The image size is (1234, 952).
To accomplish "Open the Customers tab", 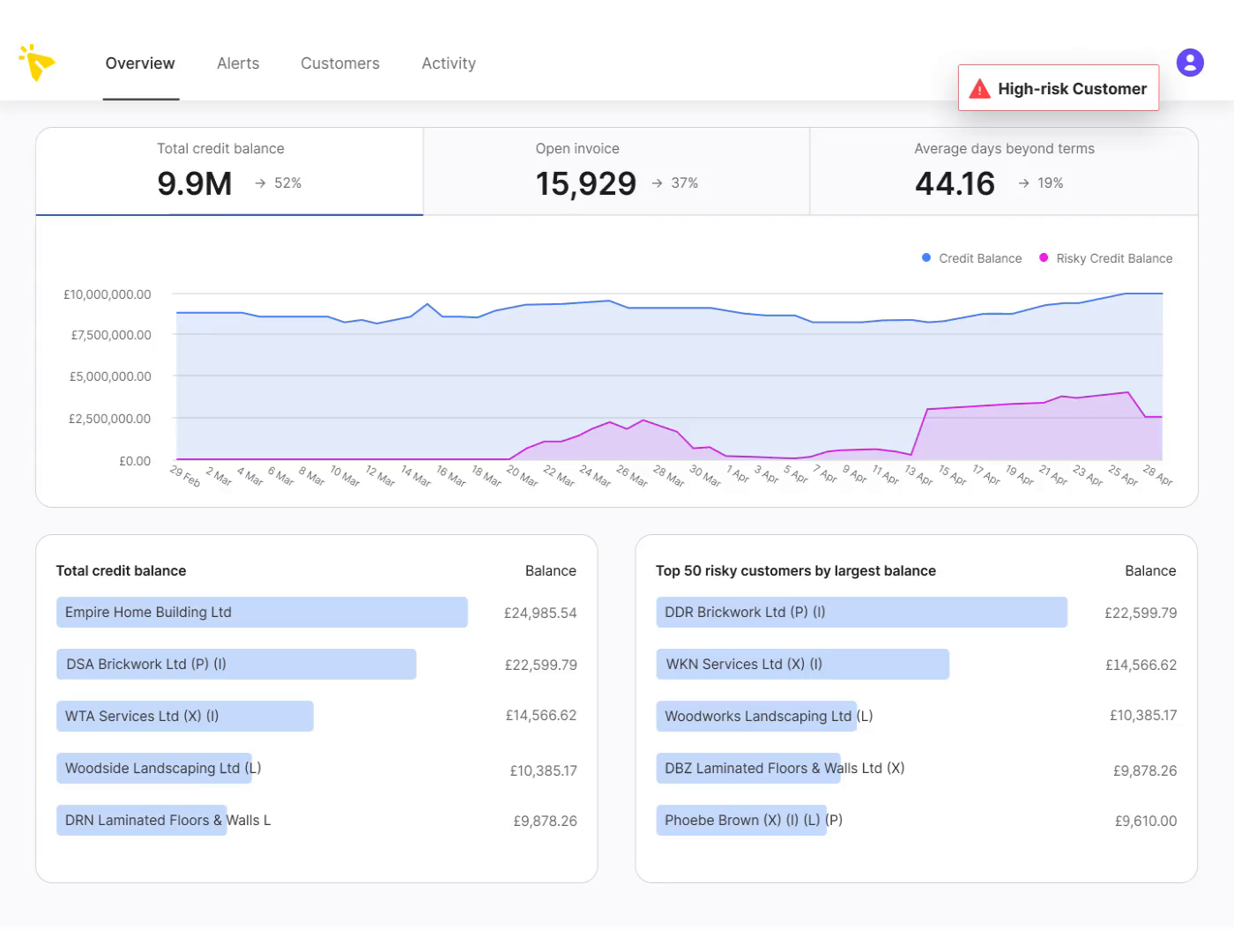I will pos(340,63).
